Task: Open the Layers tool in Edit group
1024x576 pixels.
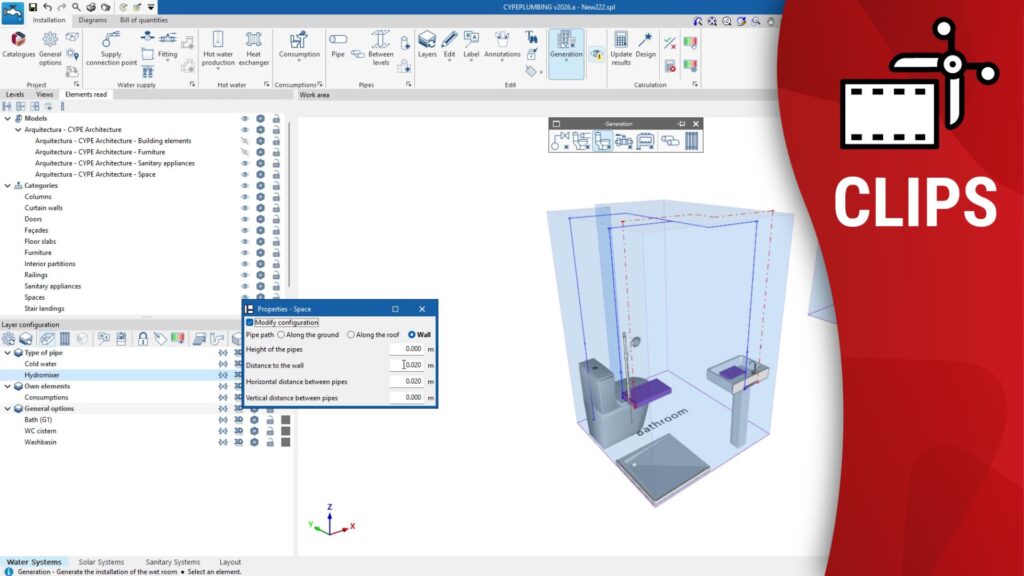Action: 427,45
